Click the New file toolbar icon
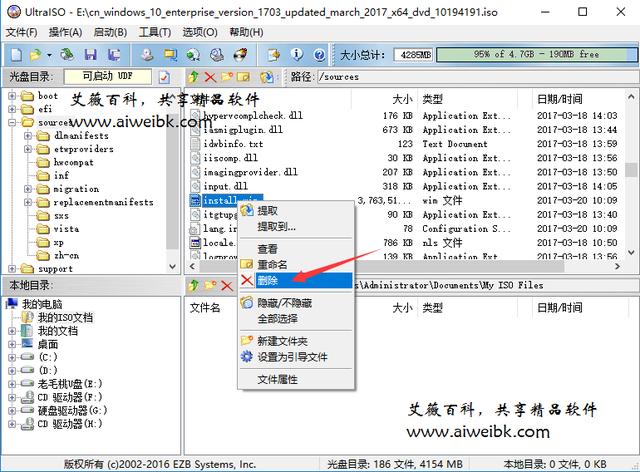This screenshot has width=640, height=472. point(16,54)
